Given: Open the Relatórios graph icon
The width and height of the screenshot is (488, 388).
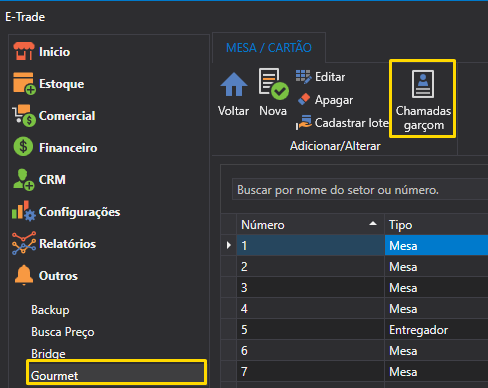Looking at the screenshot, I should pyautogui.click(x=24, y=243).
